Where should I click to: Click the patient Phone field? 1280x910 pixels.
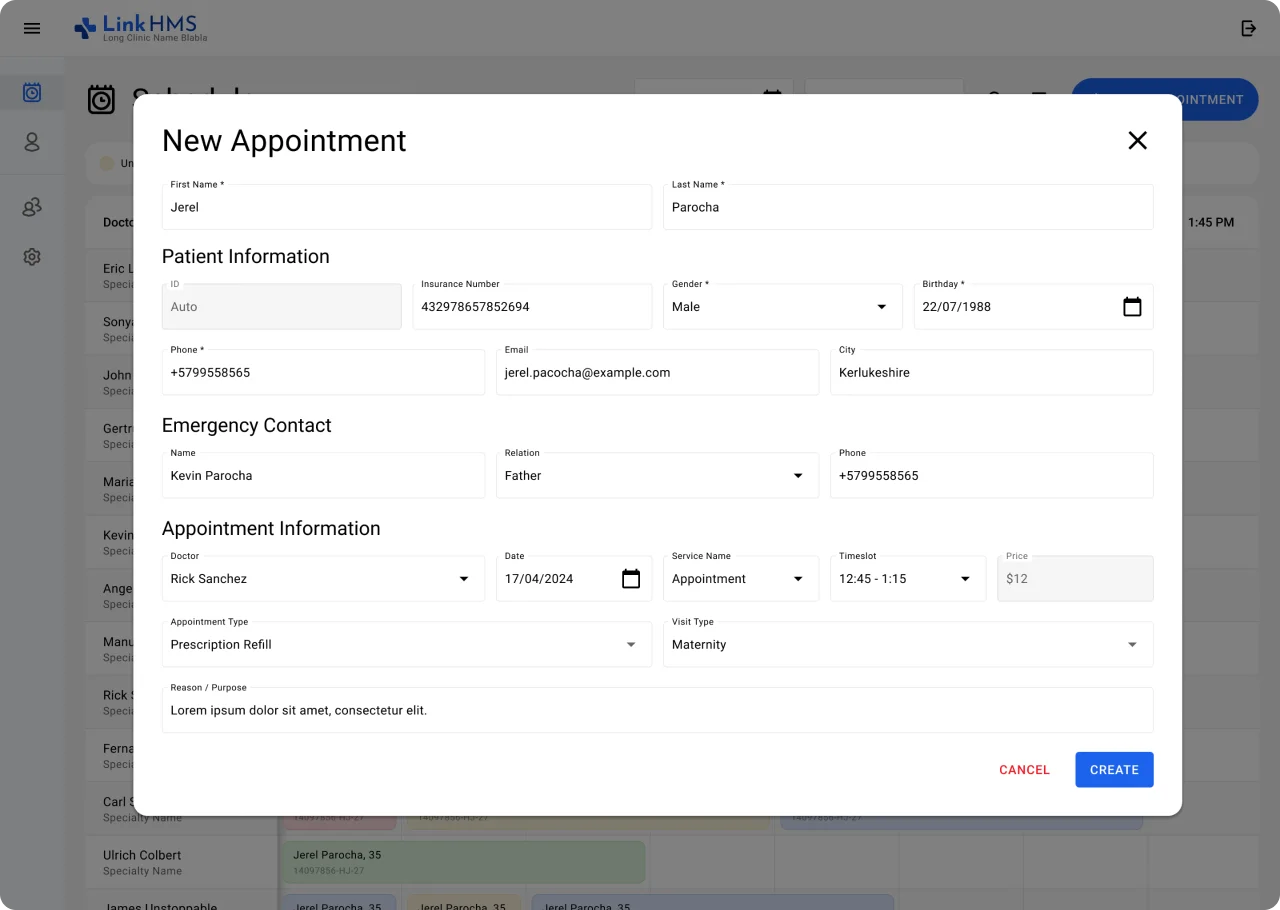pos(323,373)
